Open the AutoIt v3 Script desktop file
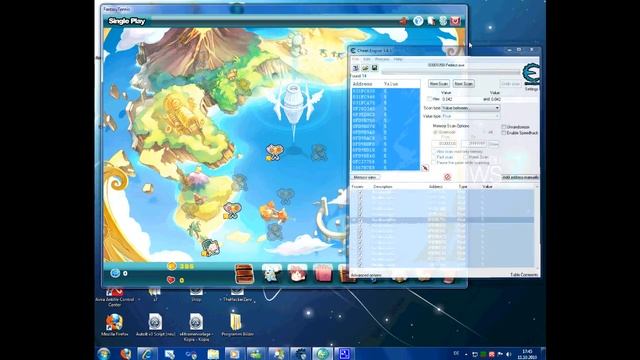Screen dimensions: 640x360 point(156,325)
